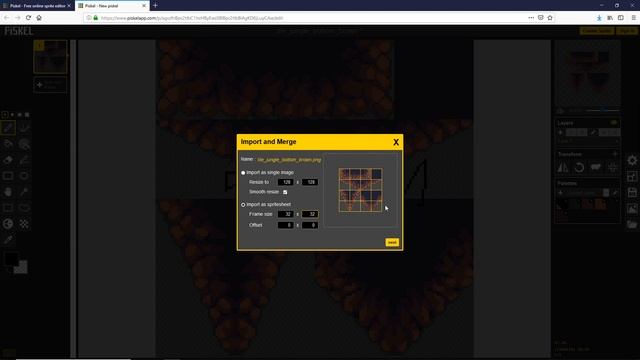The width and height of the screenshot is (640, 360).
Task: Select the Rectangle tool
Action: [9, 176]
